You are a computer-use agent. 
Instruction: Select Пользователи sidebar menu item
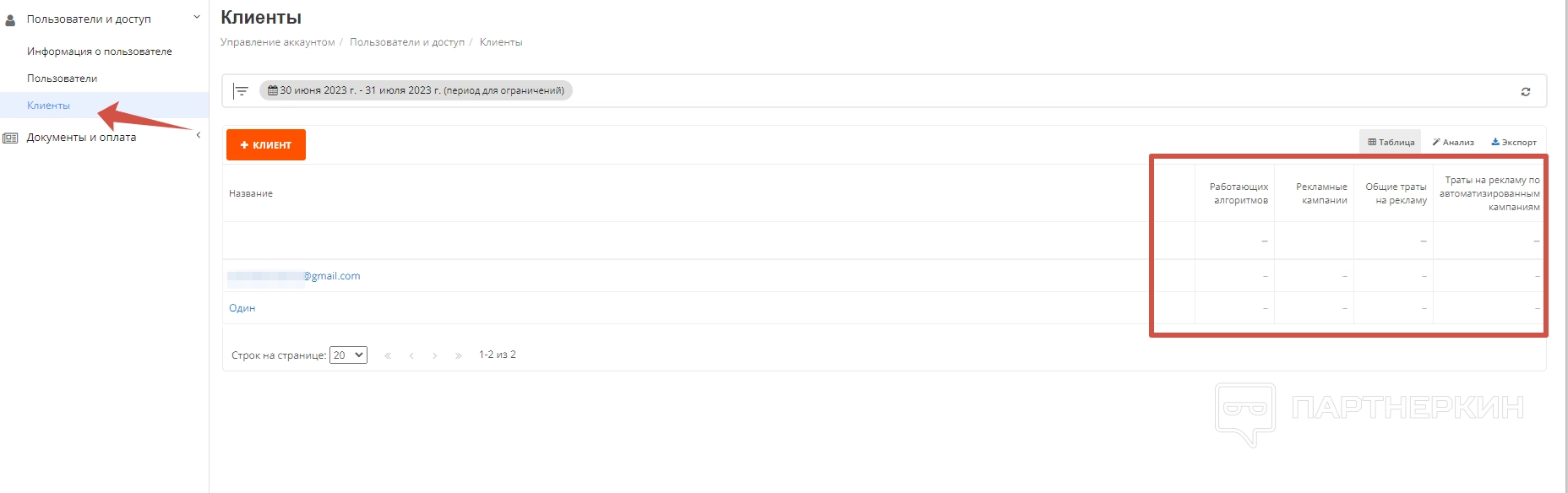point(63,79)
